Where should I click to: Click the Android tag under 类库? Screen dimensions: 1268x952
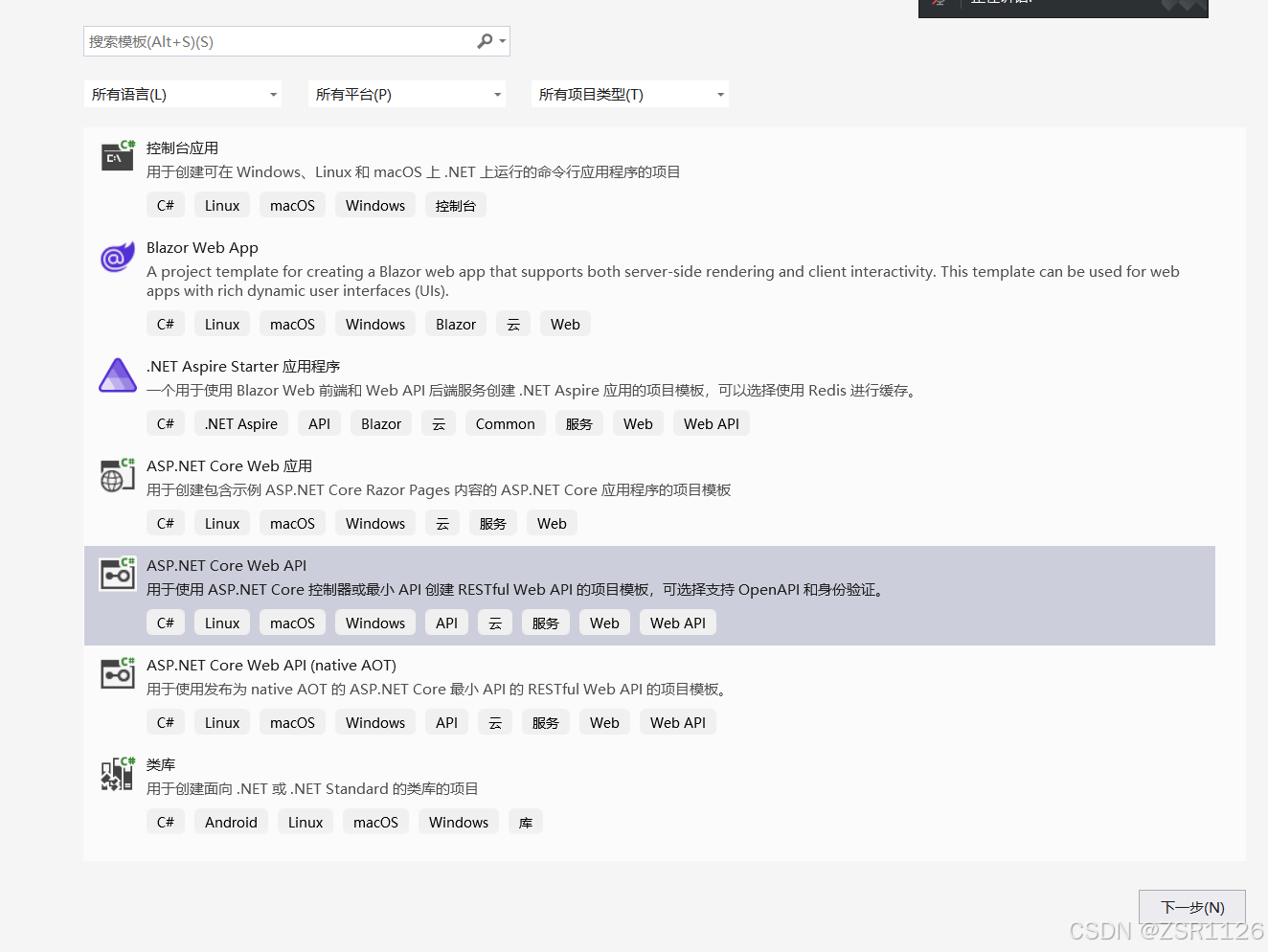point(231,821)
